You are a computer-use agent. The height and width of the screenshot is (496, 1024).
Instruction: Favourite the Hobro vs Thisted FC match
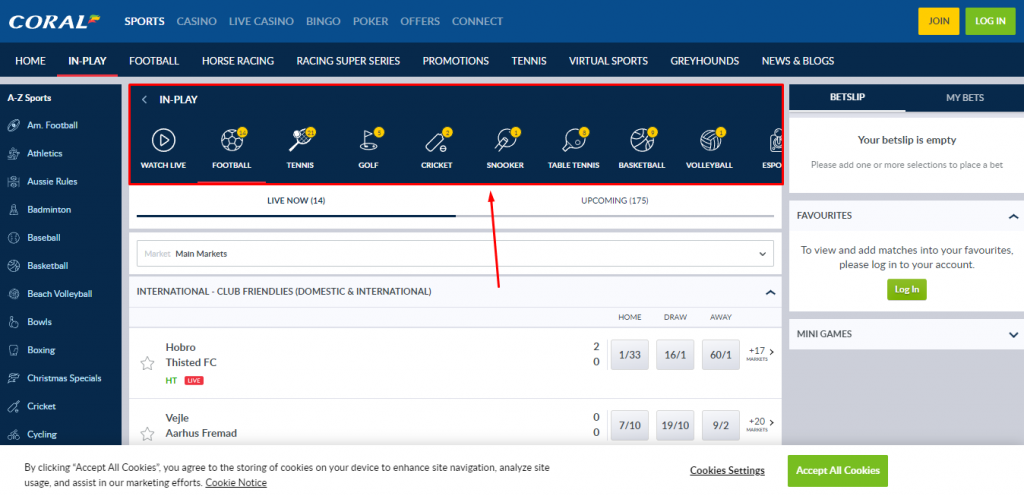coord(147,362)
